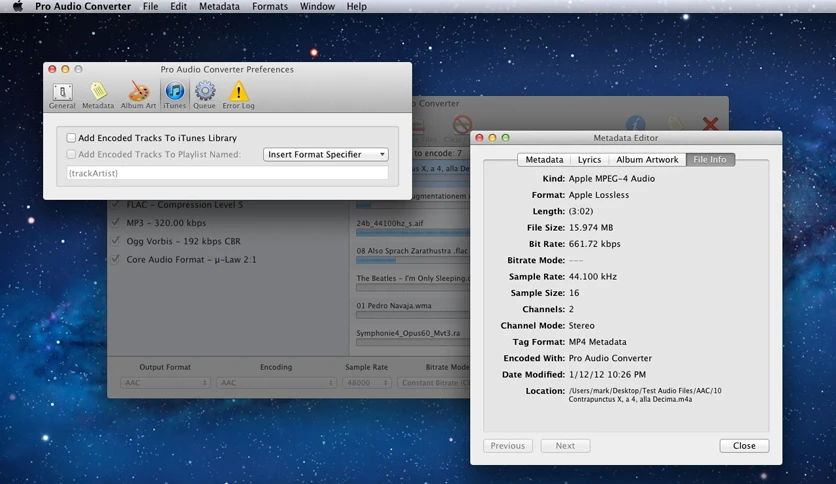
Task: Click the File Size value 15.974 MB
Action: coord(591,228)
